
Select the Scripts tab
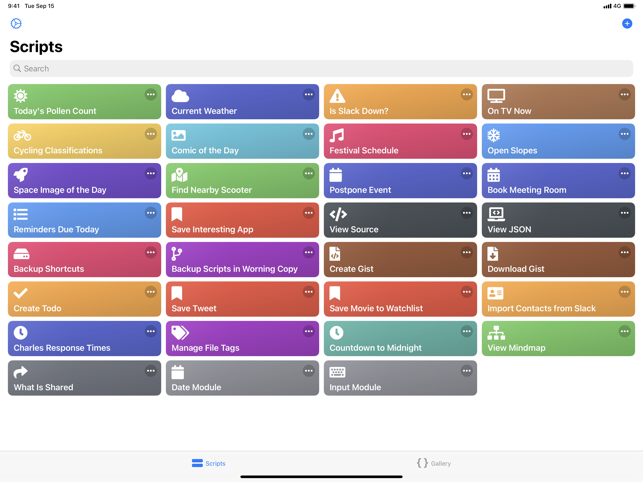click(x=209, y=463)
